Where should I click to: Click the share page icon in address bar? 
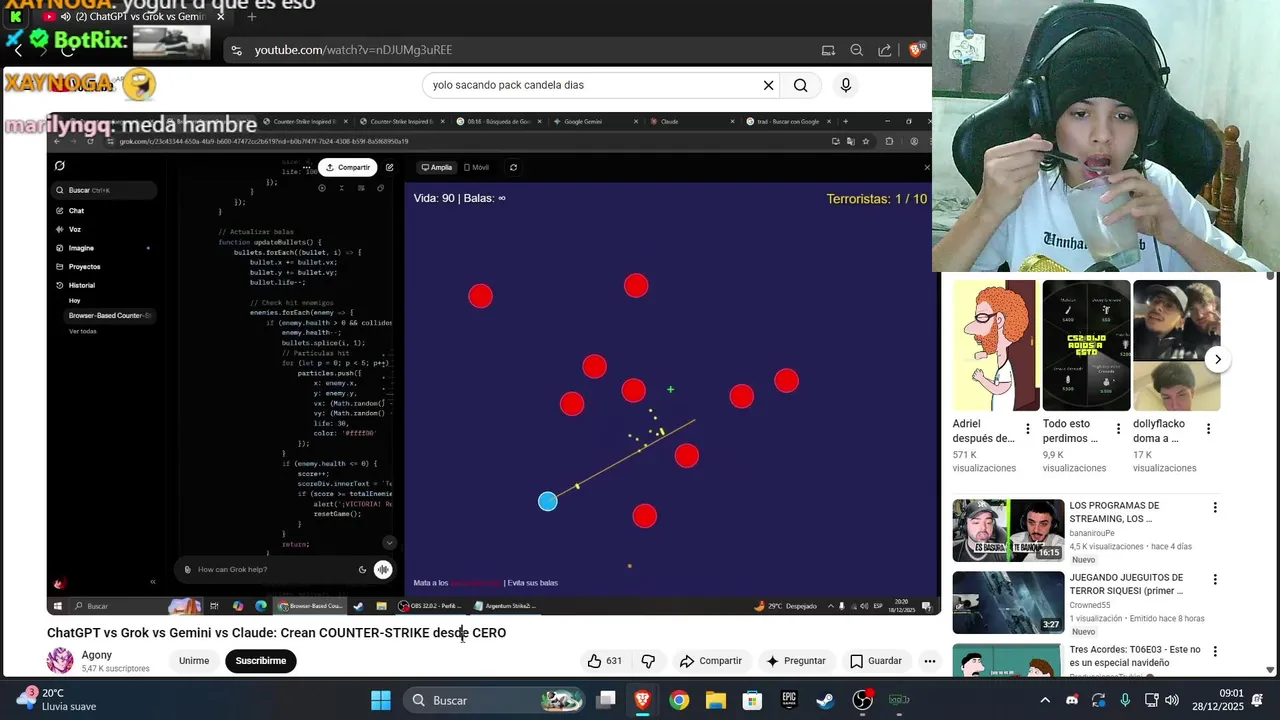tap(885, 50)
